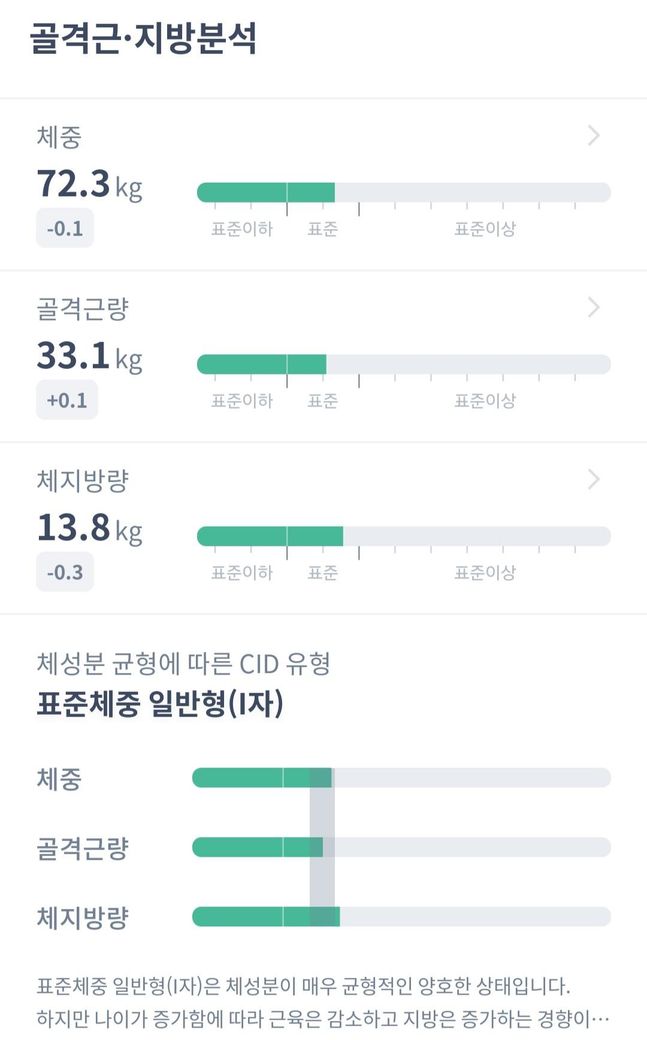Select the 체지방량 bar in CID chart

401,917
